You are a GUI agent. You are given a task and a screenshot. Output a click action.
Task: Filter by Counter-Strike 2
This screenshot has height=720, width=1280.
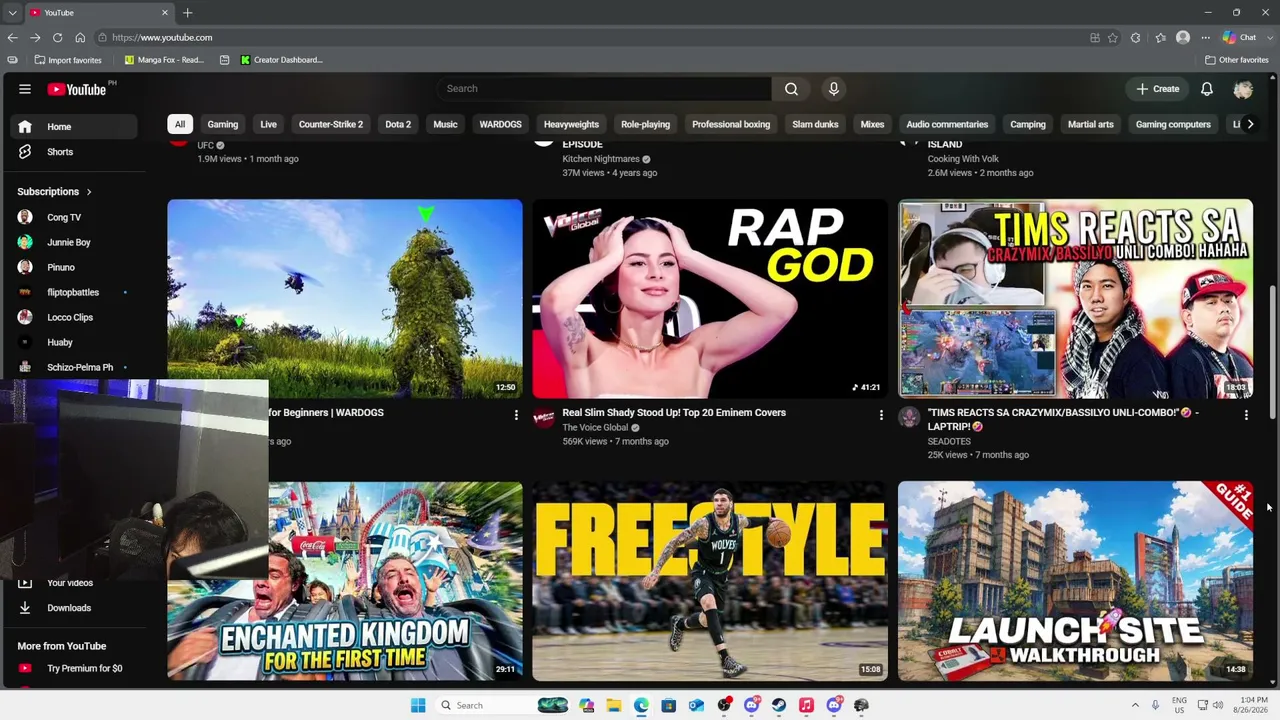coord(331,125)
